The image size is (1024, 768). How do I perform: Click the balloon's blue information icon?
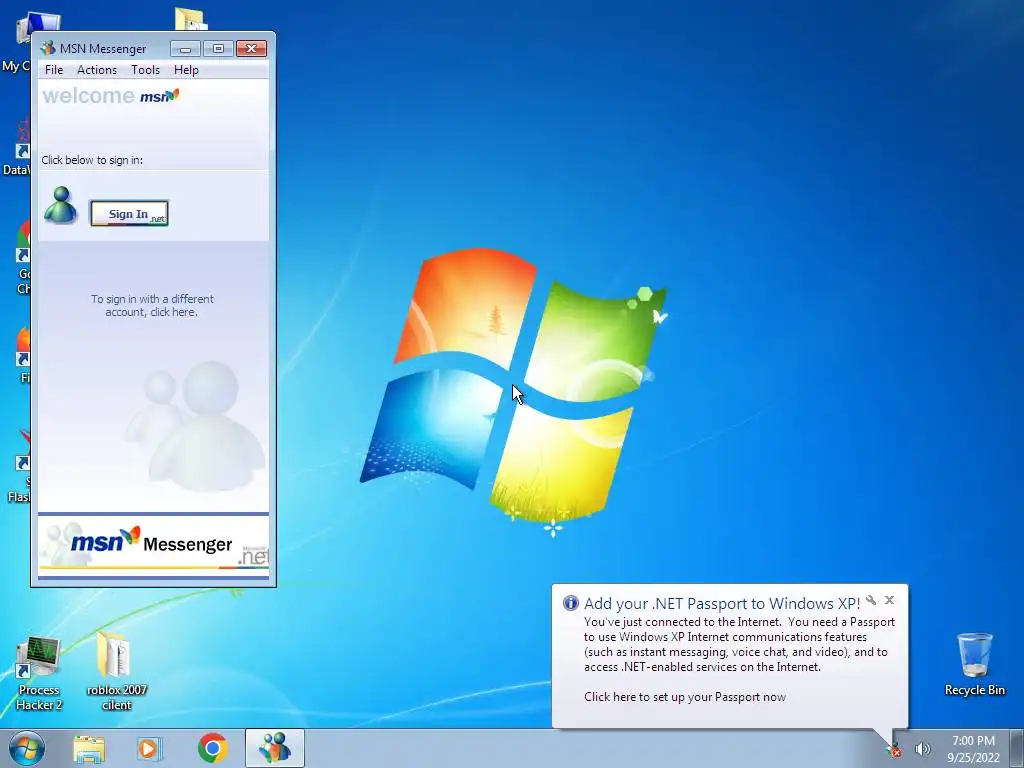coord(570,603)
